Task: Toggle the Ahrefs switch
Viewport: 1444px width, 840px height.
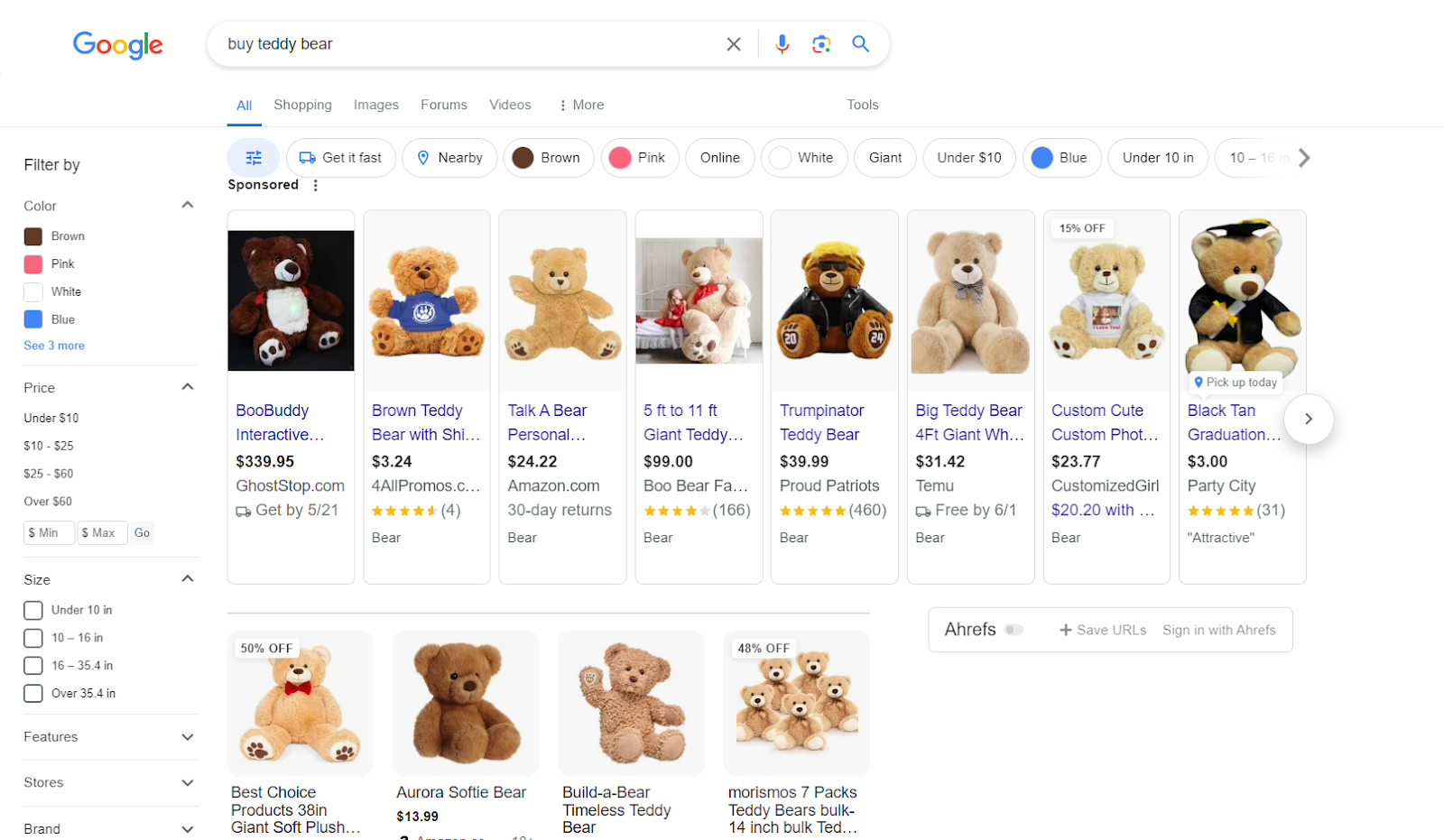Action: click(1014, 630)
